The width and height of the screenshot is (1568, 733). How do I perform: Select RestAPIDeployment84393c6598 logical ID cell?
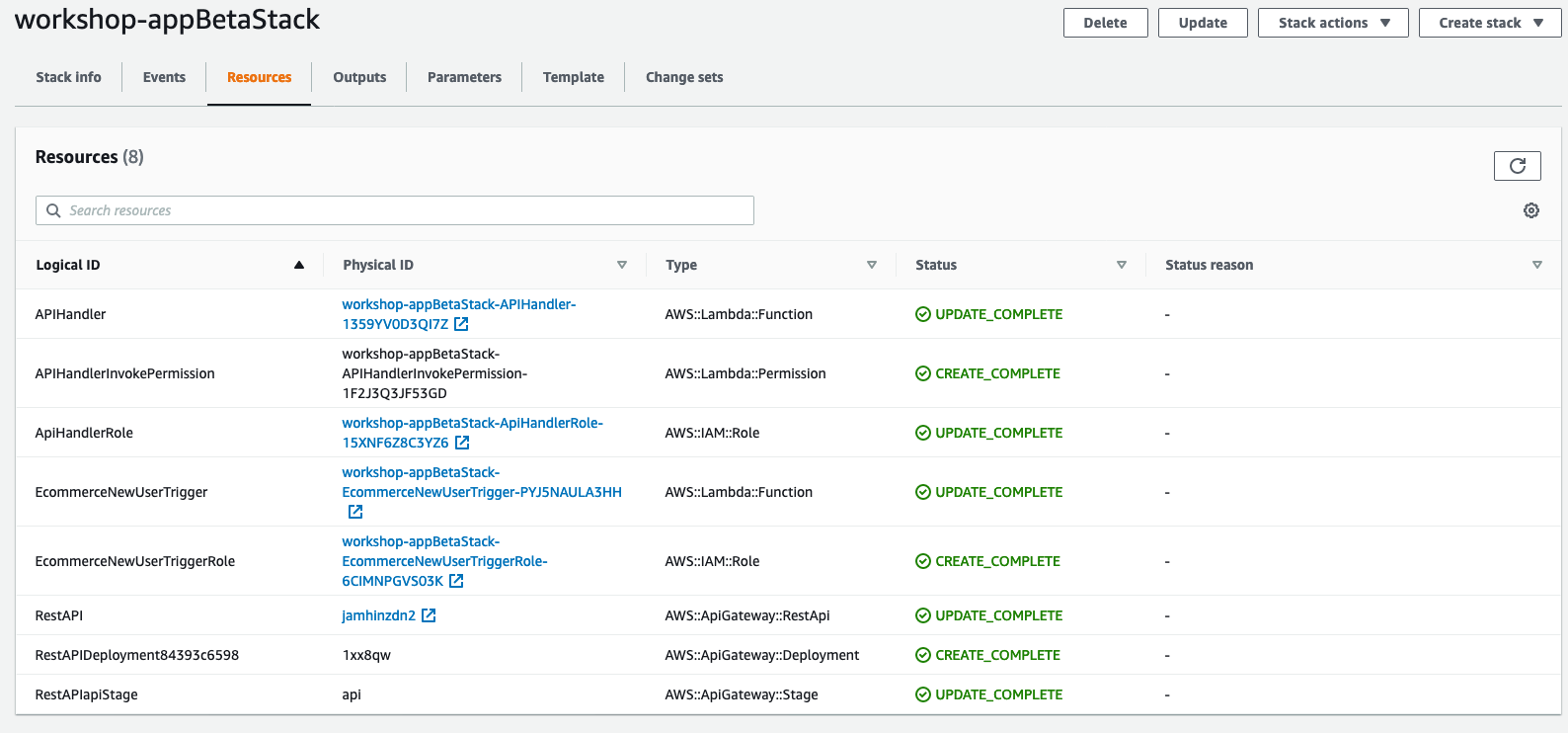point(137,655)
